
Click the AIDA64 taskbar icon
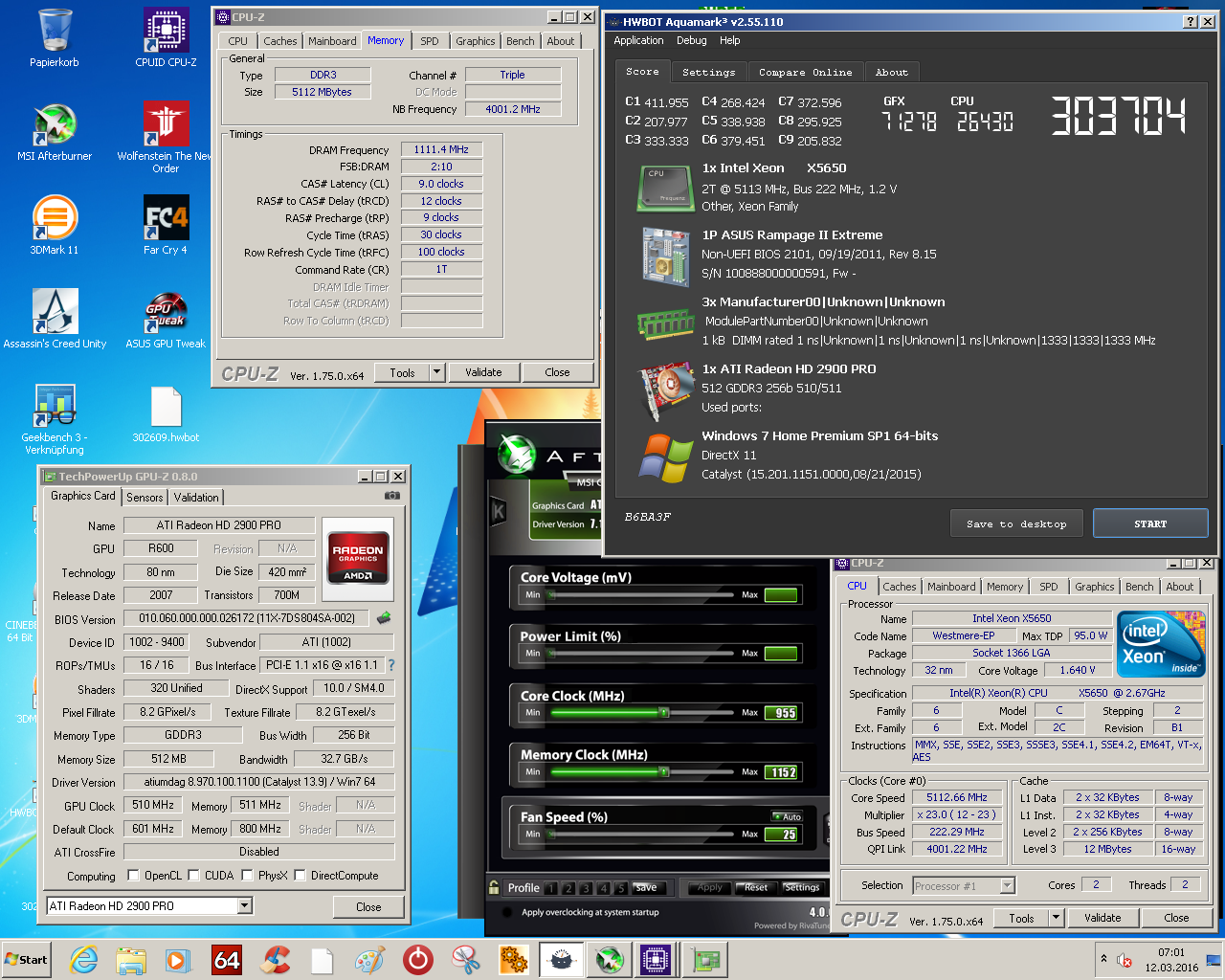pyautogui.click(x=227, y=960)
